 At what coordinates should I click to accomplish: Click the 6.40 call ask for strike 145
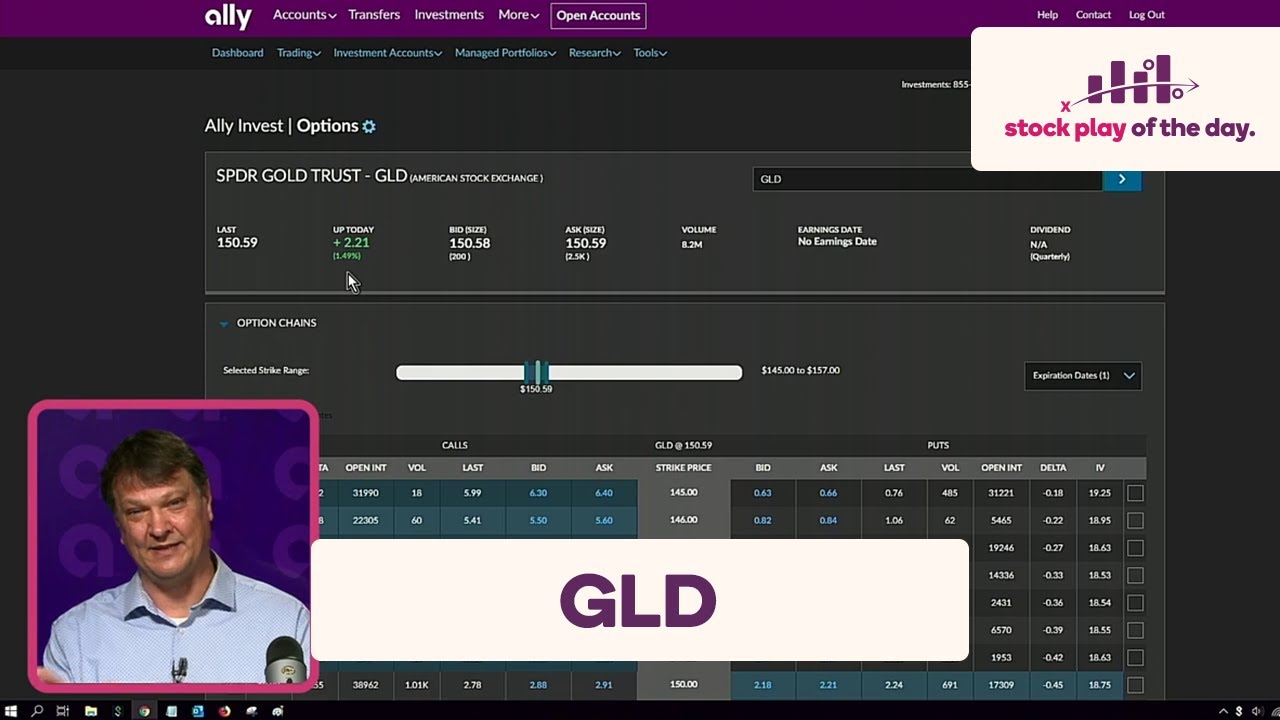[x=604, y=493]
